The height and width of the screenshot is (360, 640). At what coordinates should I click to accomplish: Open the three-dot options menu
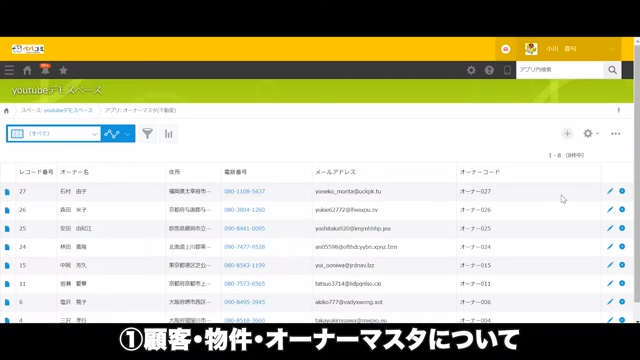click(x=616, y=133)
